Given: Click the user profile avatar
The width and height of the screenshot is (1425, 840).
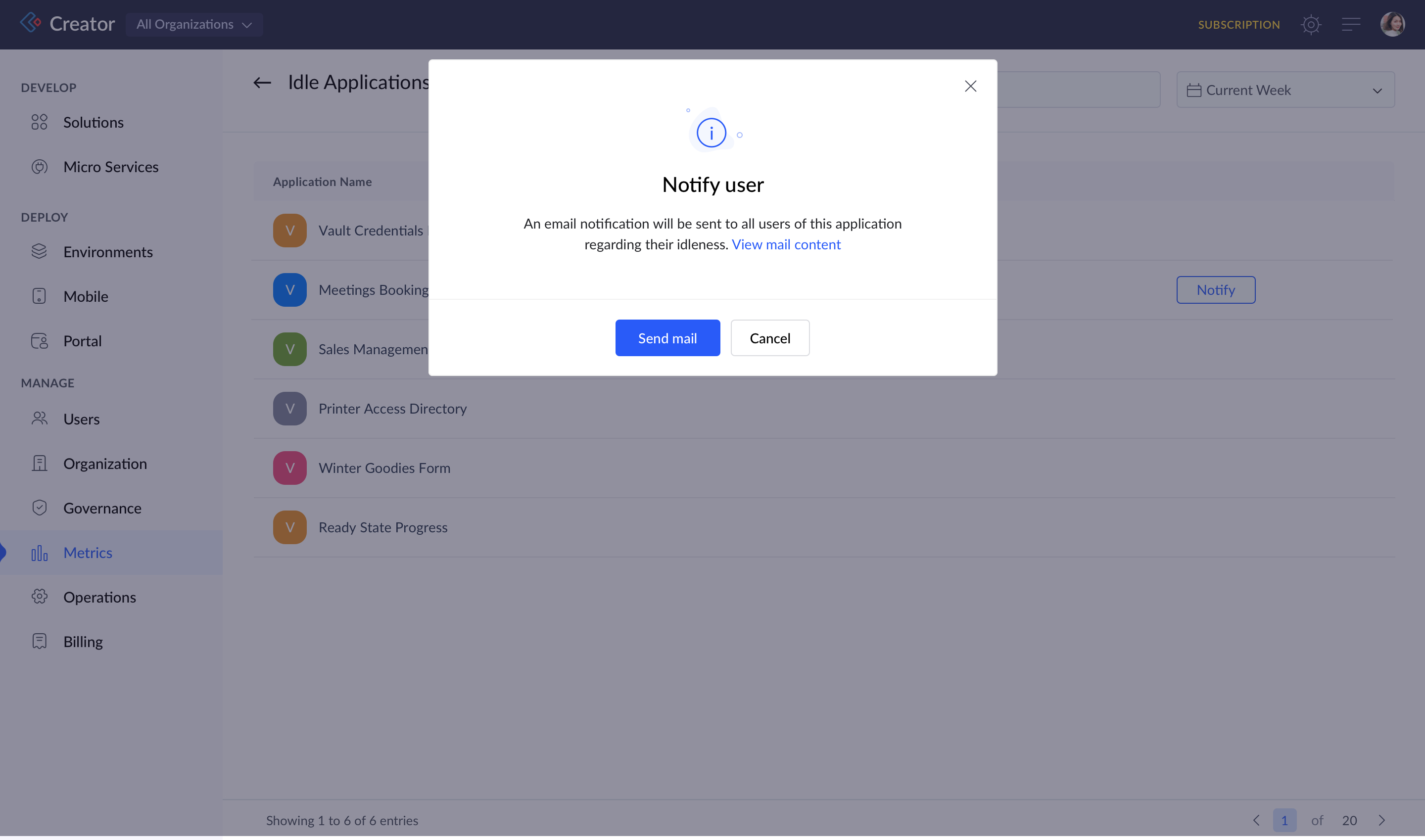Looking at the screenshot, I should (x=1391, y=24).
